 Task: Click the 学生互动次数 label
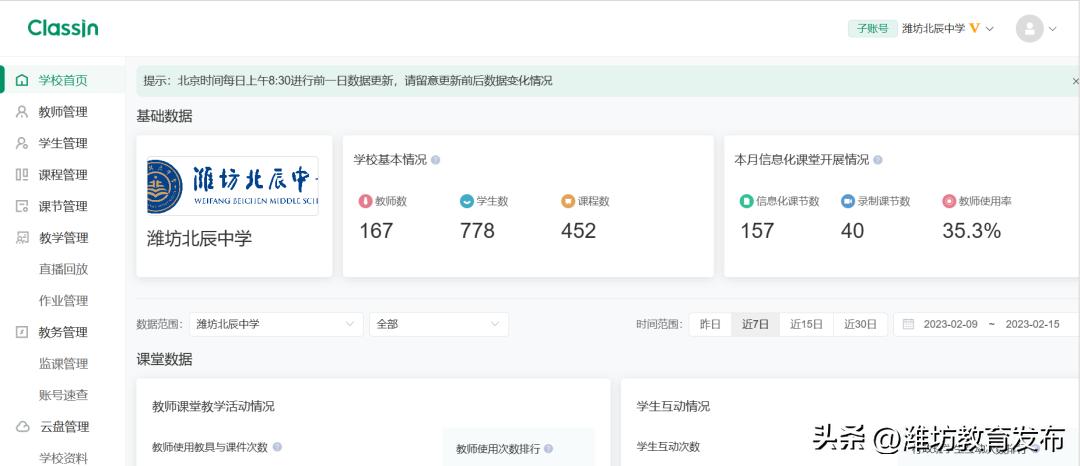point(668,447)
